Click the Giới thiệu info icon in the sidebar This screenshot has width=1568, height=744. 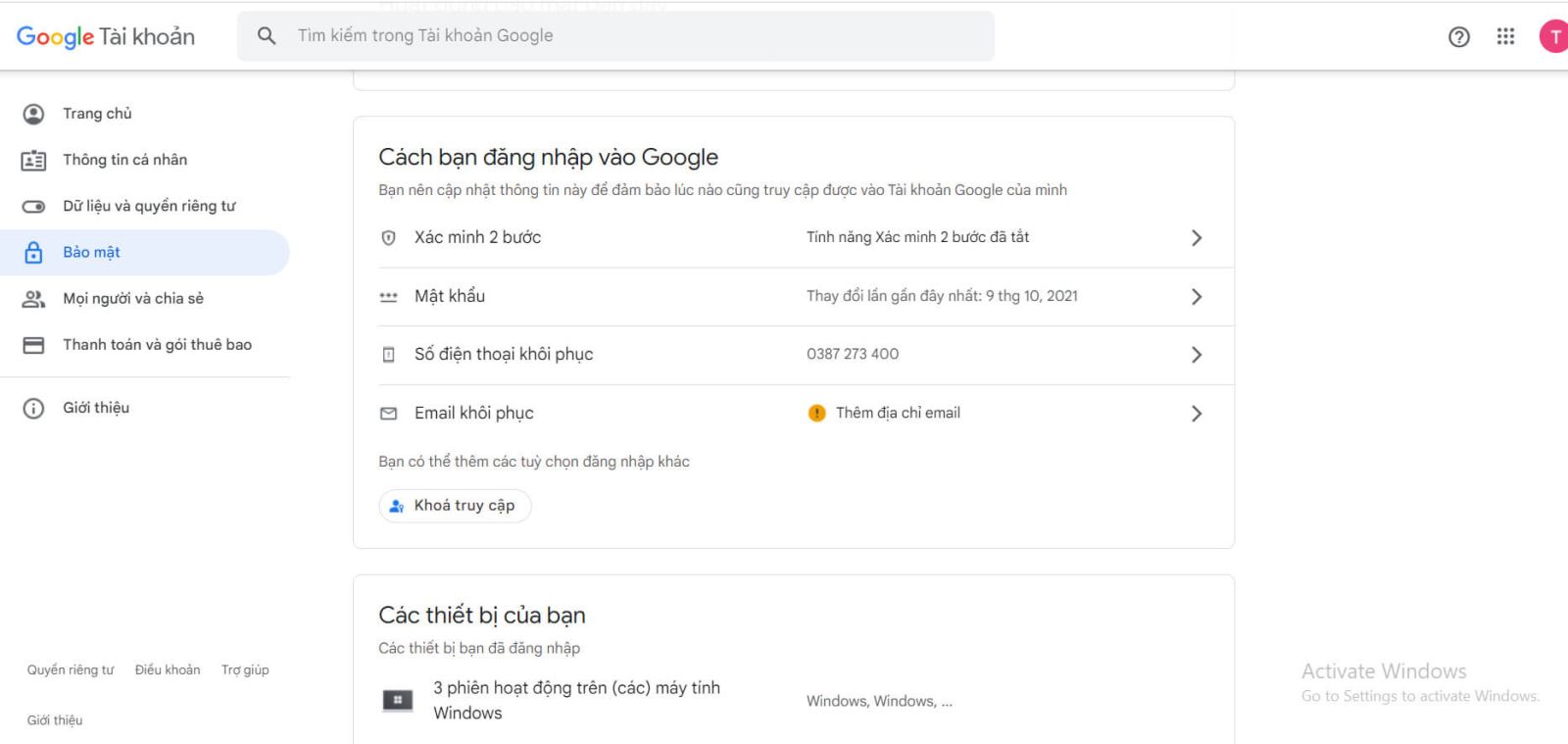(x=33, y=408)
